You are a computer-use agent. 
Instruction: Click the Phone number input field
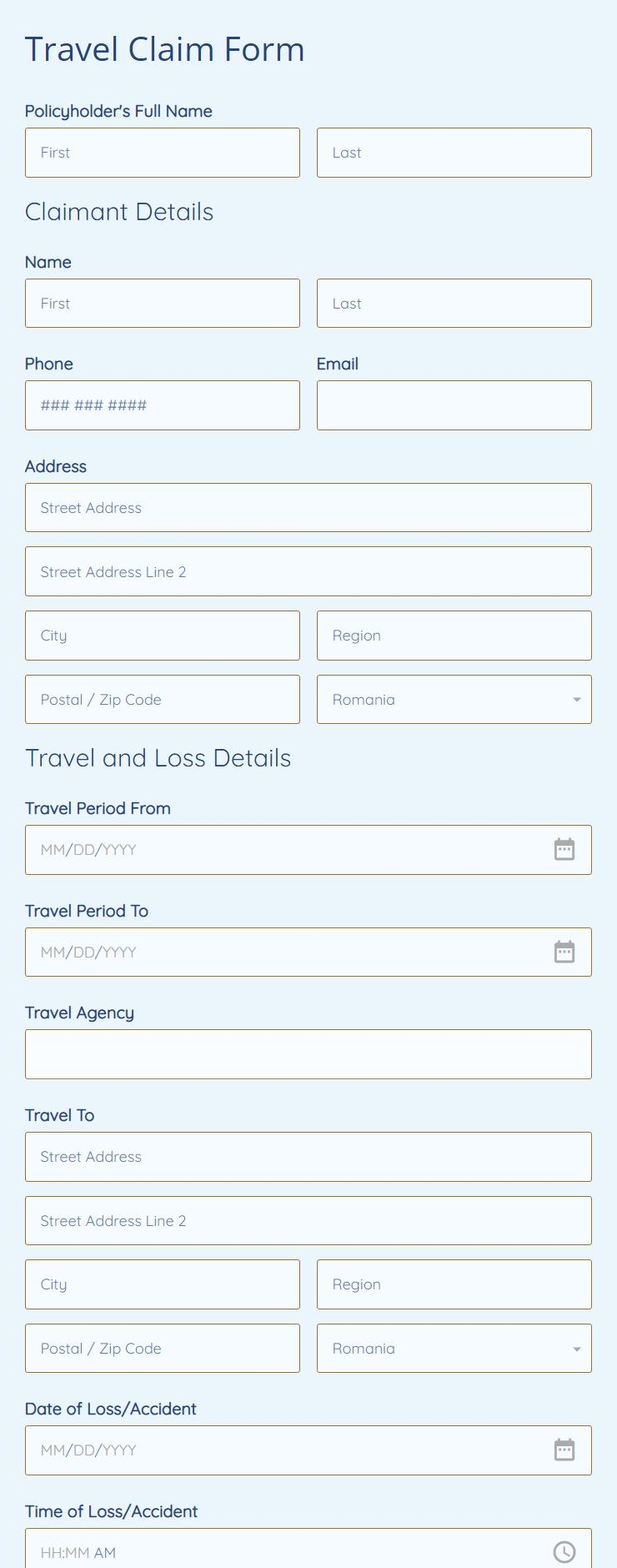162,405
